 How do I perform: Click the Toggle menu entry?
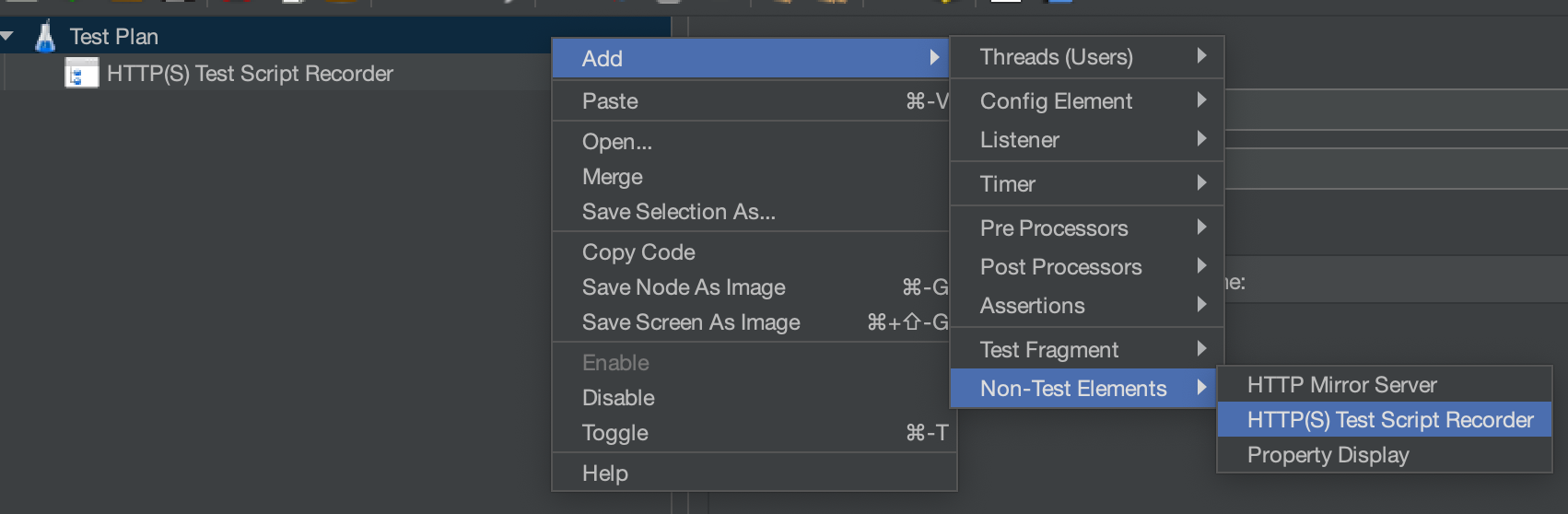pyautogui.click(x=615, y=433)
